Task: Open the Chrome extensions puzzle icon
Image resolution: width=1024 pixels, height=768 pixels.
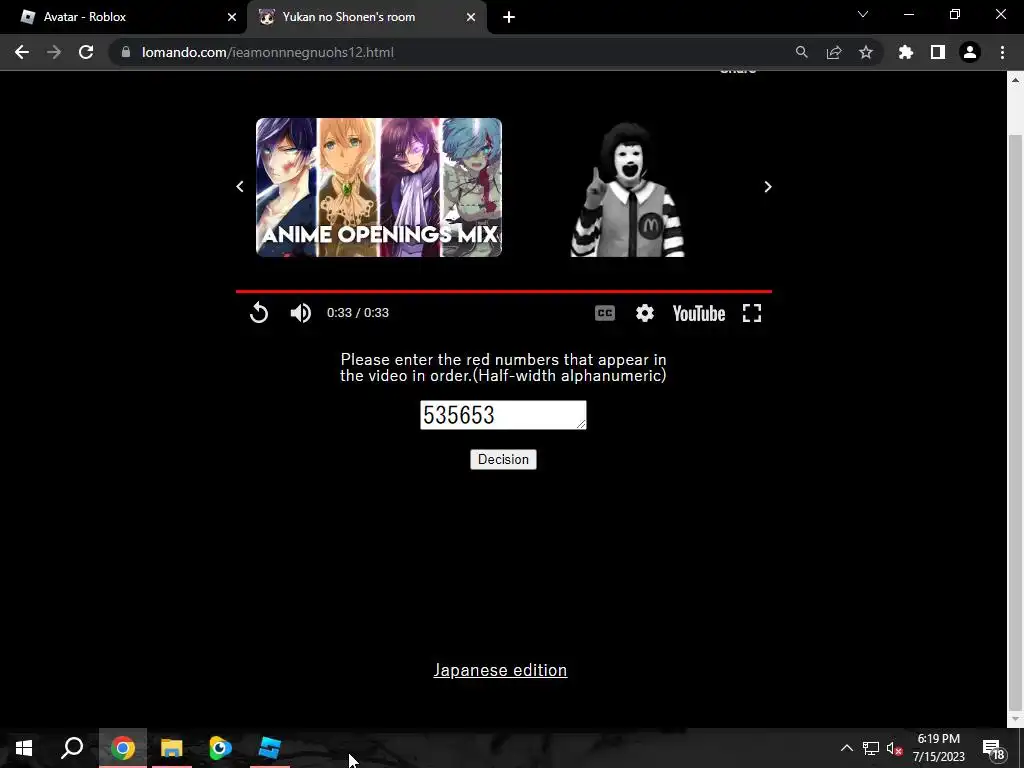Action: (x=905, y=52)
